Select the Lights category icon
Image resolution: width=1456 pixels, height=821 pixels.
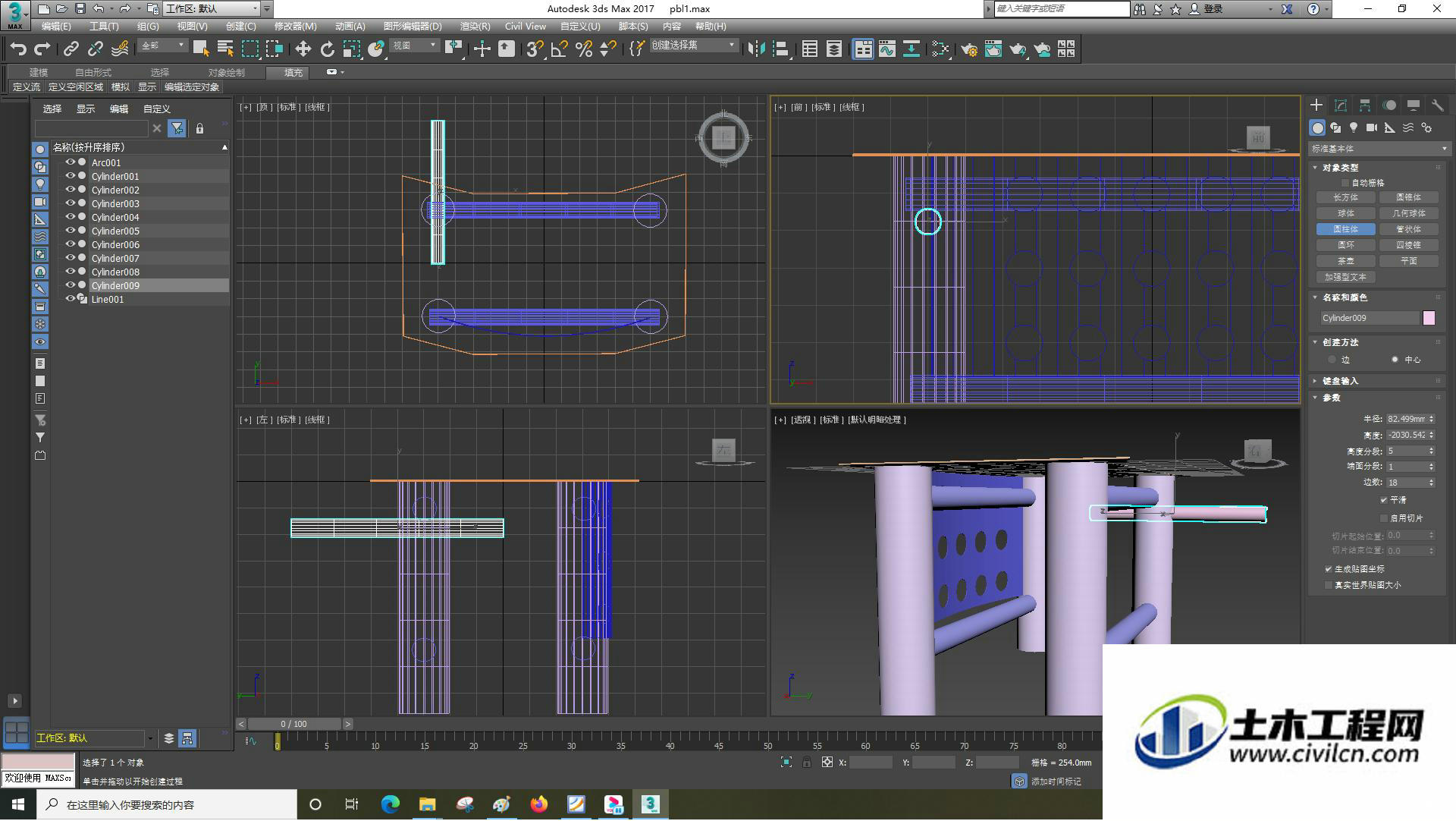click(1354, 127)
